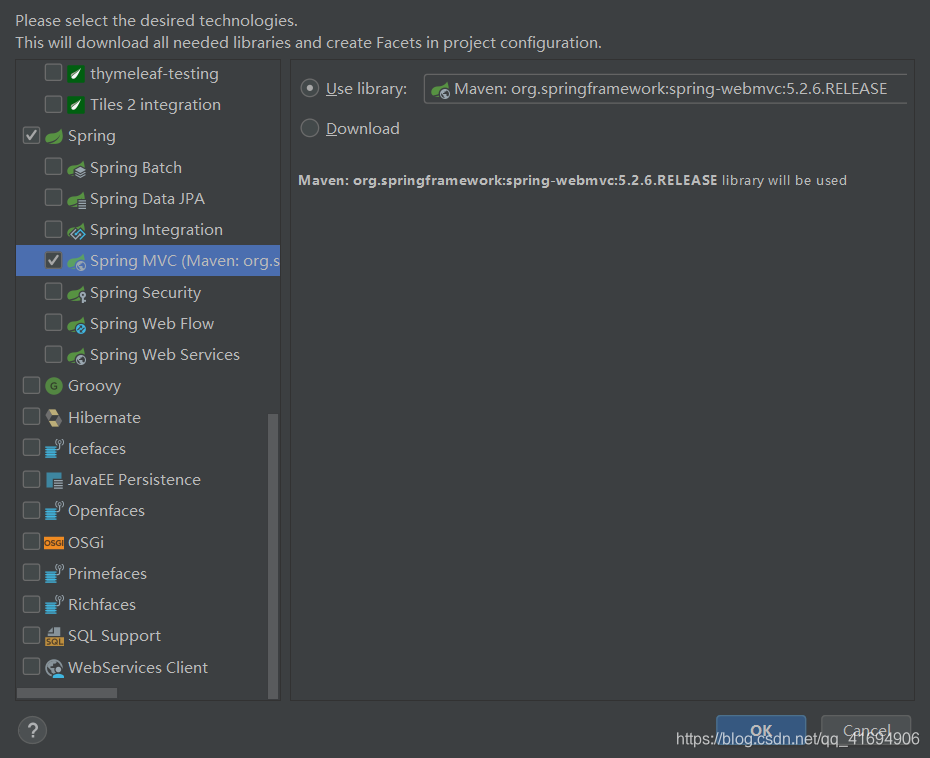
Task: Click the Spring Batch icon
Action: (76, 168)
